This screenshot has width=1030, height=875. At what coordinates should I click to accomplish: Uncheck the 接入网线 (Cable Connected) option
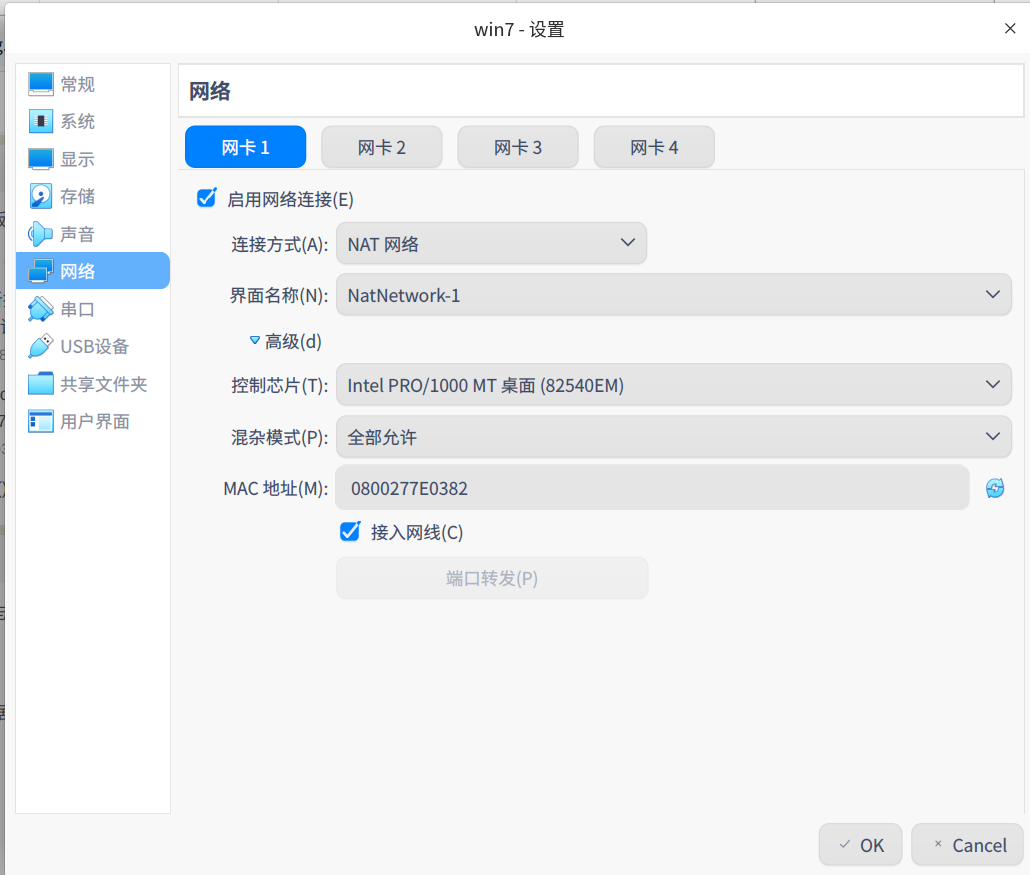coord(349,531)
